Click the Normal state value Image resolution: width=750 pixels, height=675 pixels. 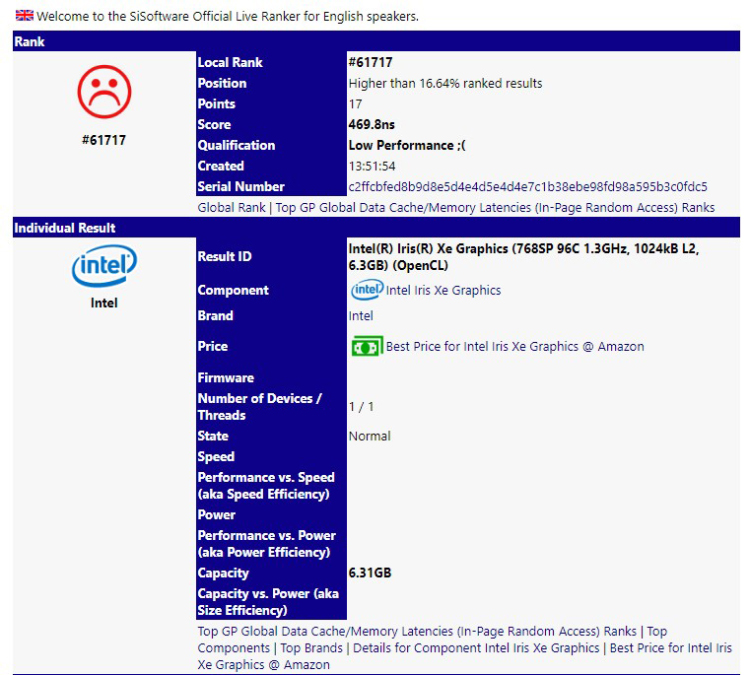(370, 436)
